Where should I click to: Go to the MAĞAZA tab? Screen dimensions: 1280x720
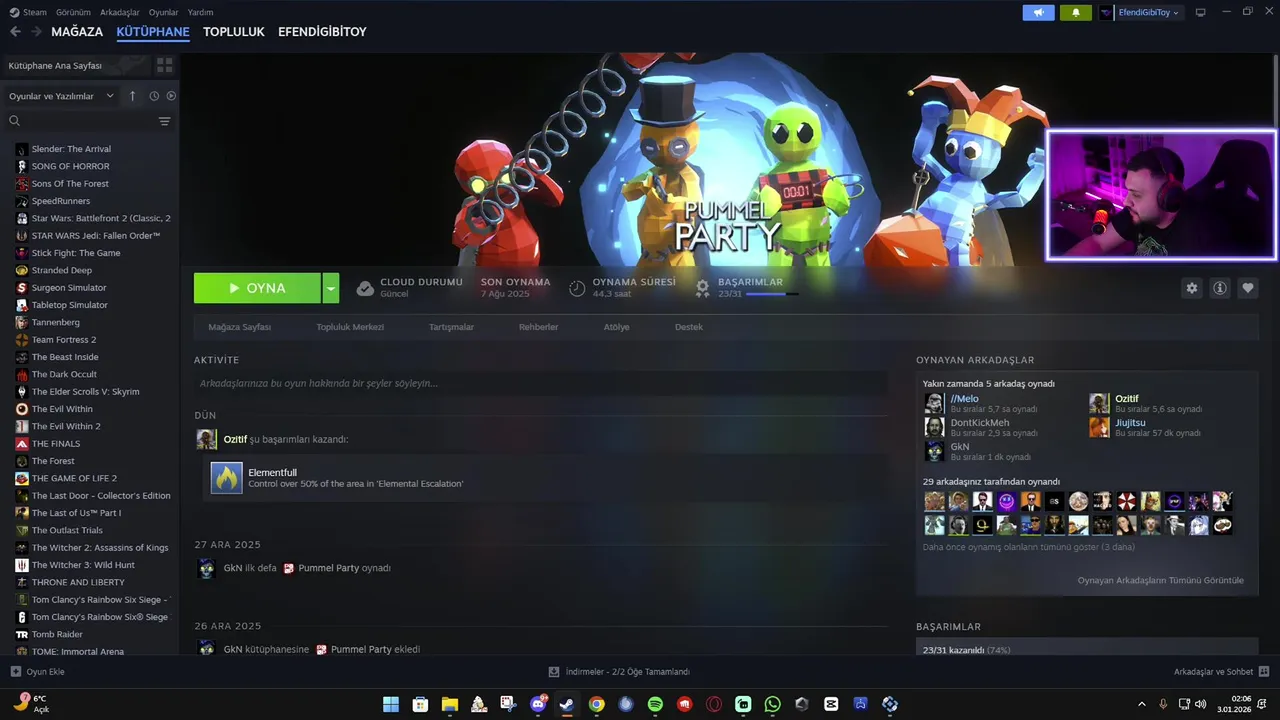[77, 32]
